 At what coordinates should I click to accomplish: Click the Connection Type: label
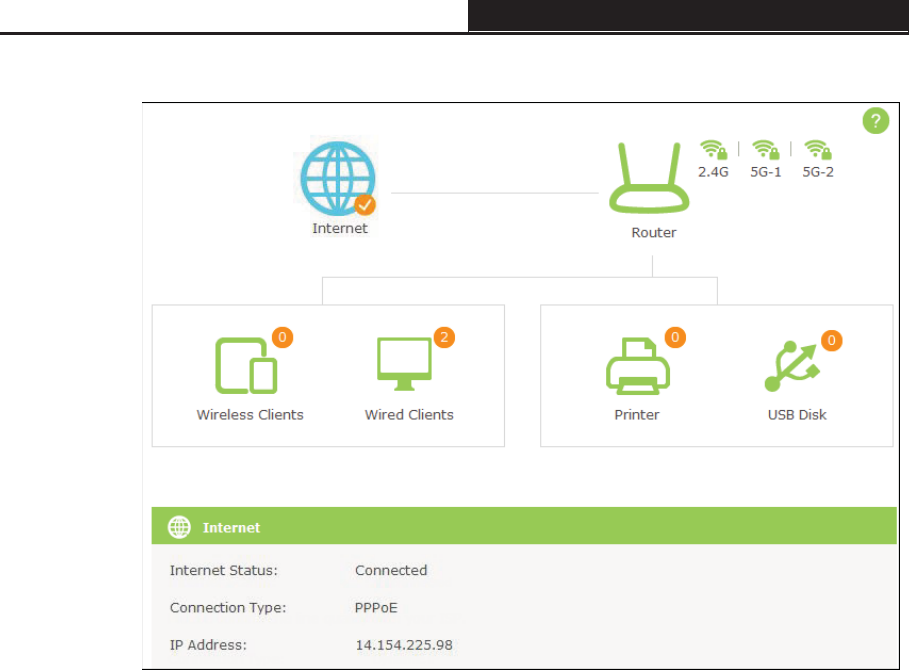[228, 608]
